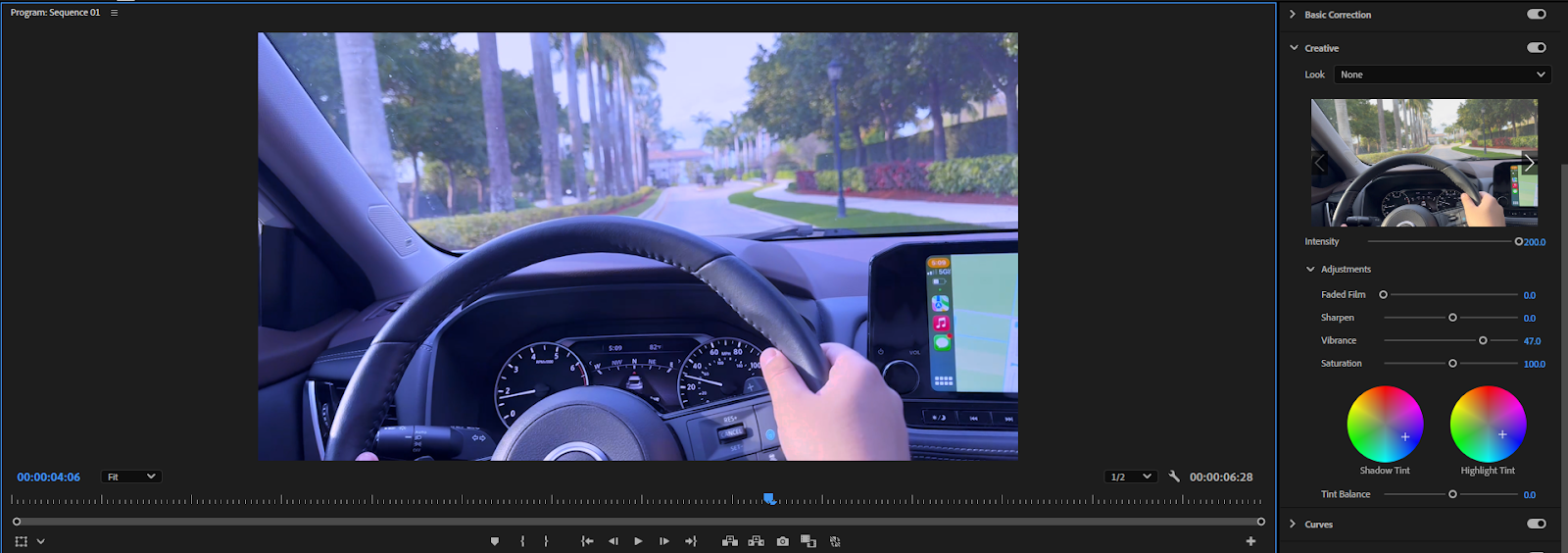
Task: Click the Lift button
Action: pyautogui.click(x=730, y=541)
